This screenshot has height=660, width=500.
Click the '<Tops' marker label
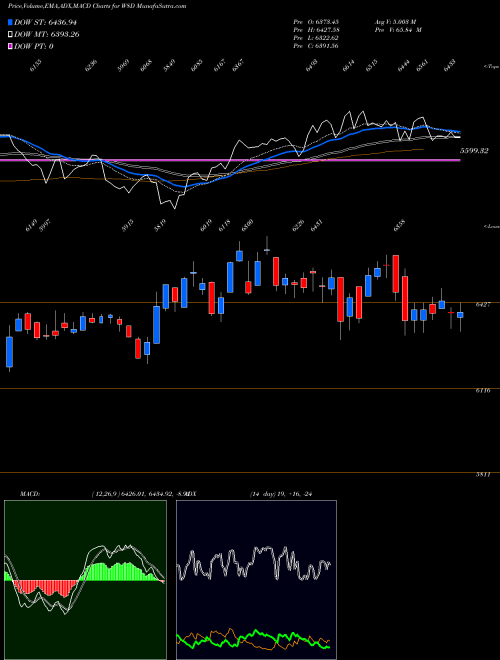coord(491,67)
